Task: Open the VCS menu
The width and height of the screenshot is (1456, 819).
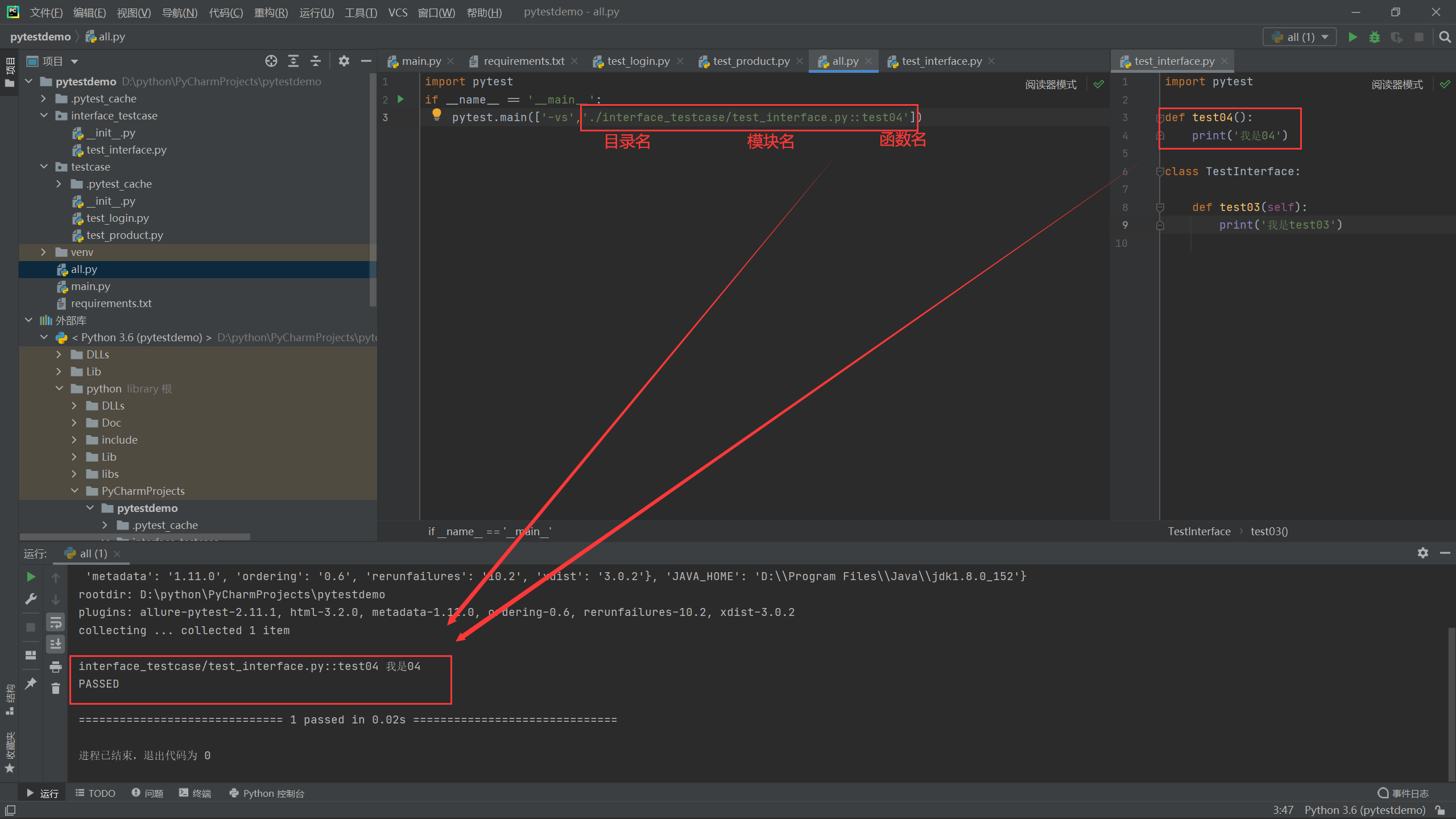Action: pyautogui.click(x=398, y=12)
